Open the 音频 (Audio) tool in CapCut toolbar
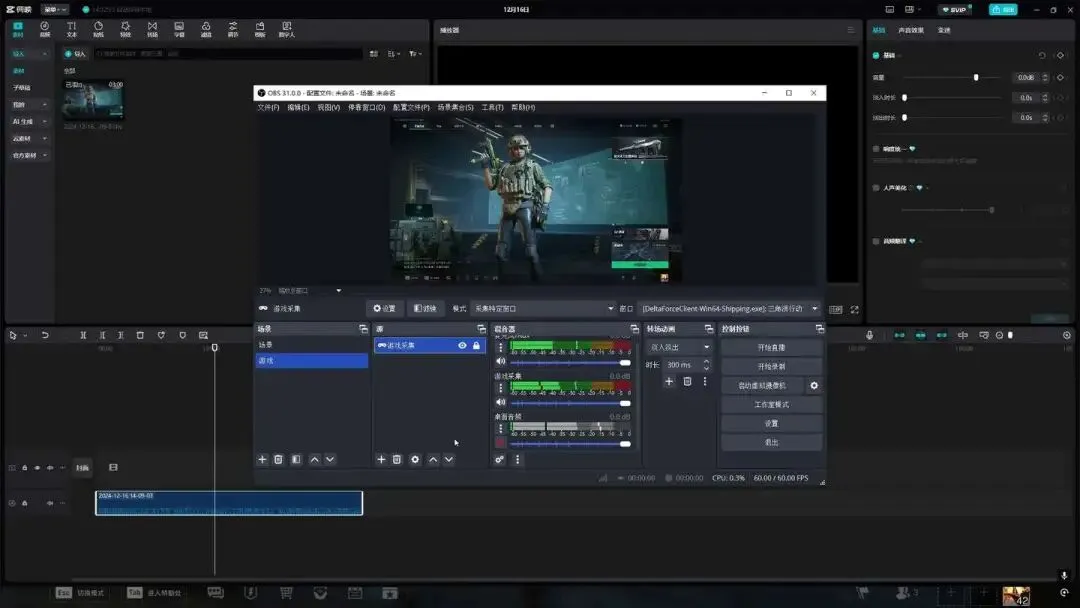 [45, 29]
